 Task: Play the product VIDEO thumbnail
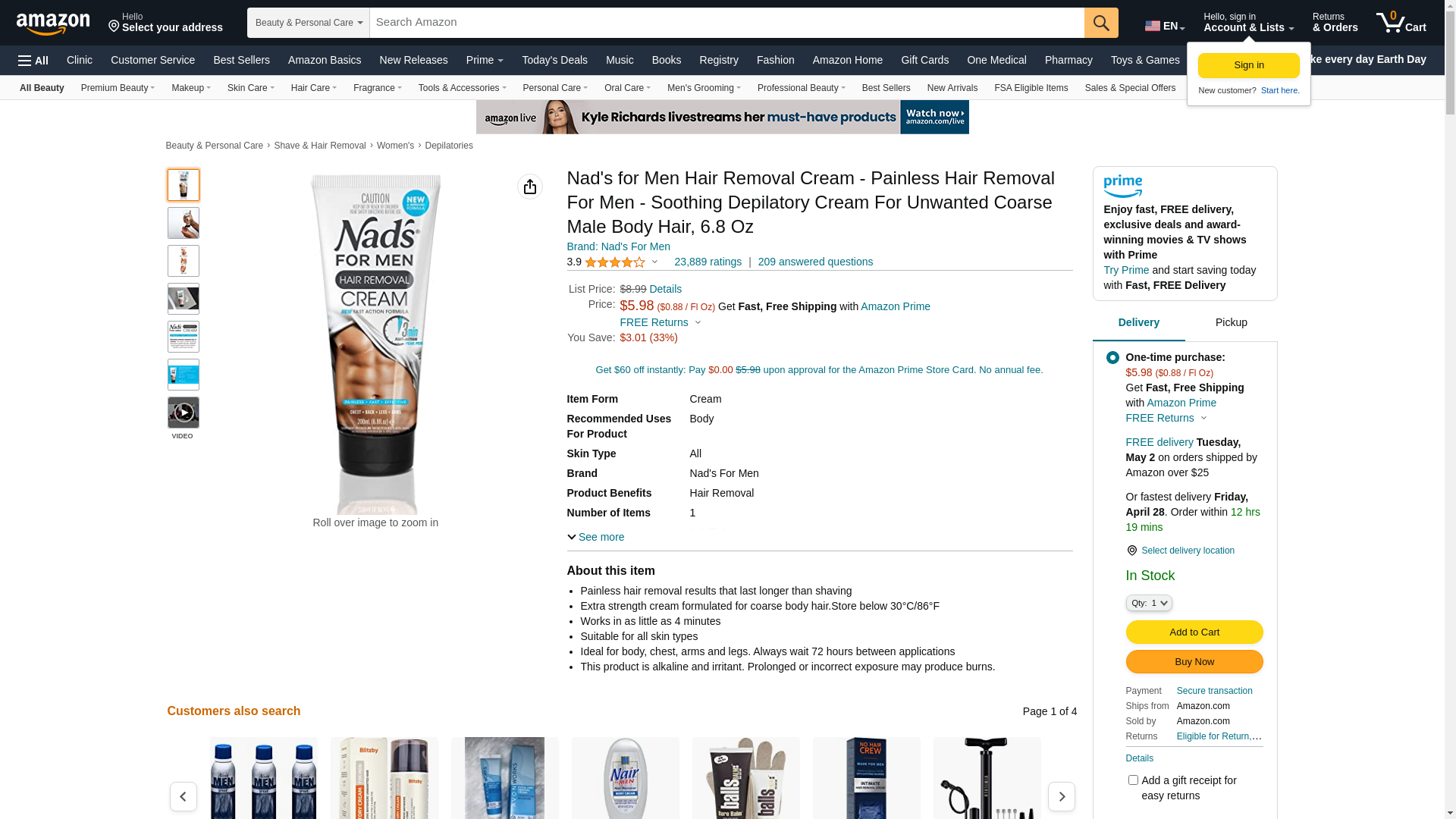point(184,413)
